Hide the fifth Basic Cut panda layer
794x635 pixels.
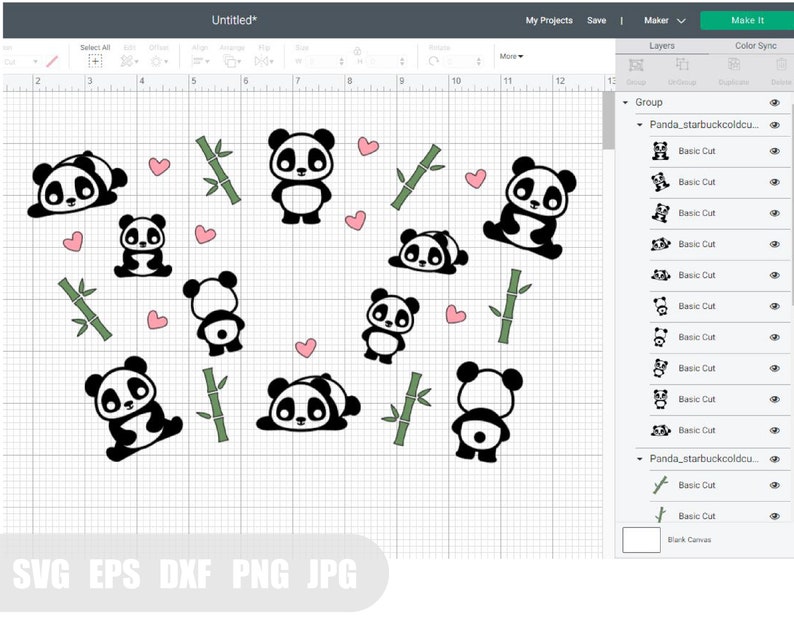(x=774, y=275)
